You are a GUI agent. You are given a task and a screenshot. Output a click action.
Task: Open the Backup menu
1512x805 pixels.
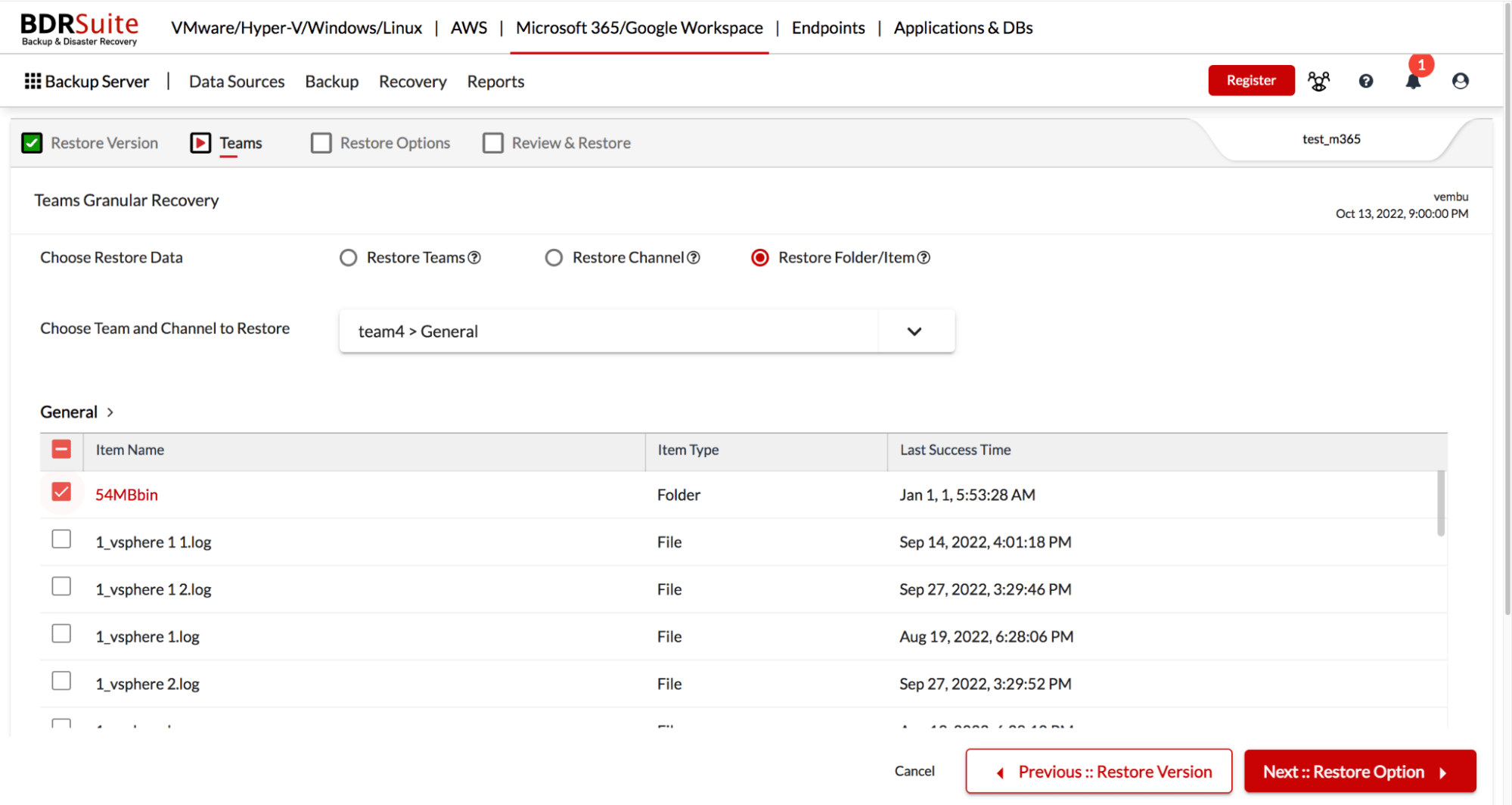332,82
